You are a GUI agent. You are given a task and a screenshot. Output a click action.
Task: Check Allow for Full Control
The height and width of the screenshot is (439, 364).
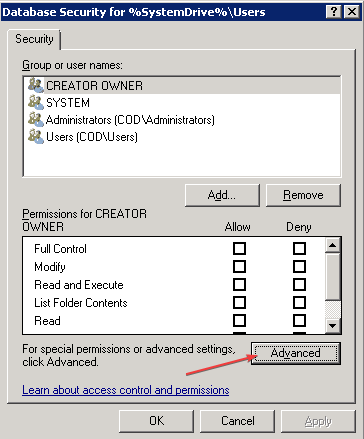point(239,249)
